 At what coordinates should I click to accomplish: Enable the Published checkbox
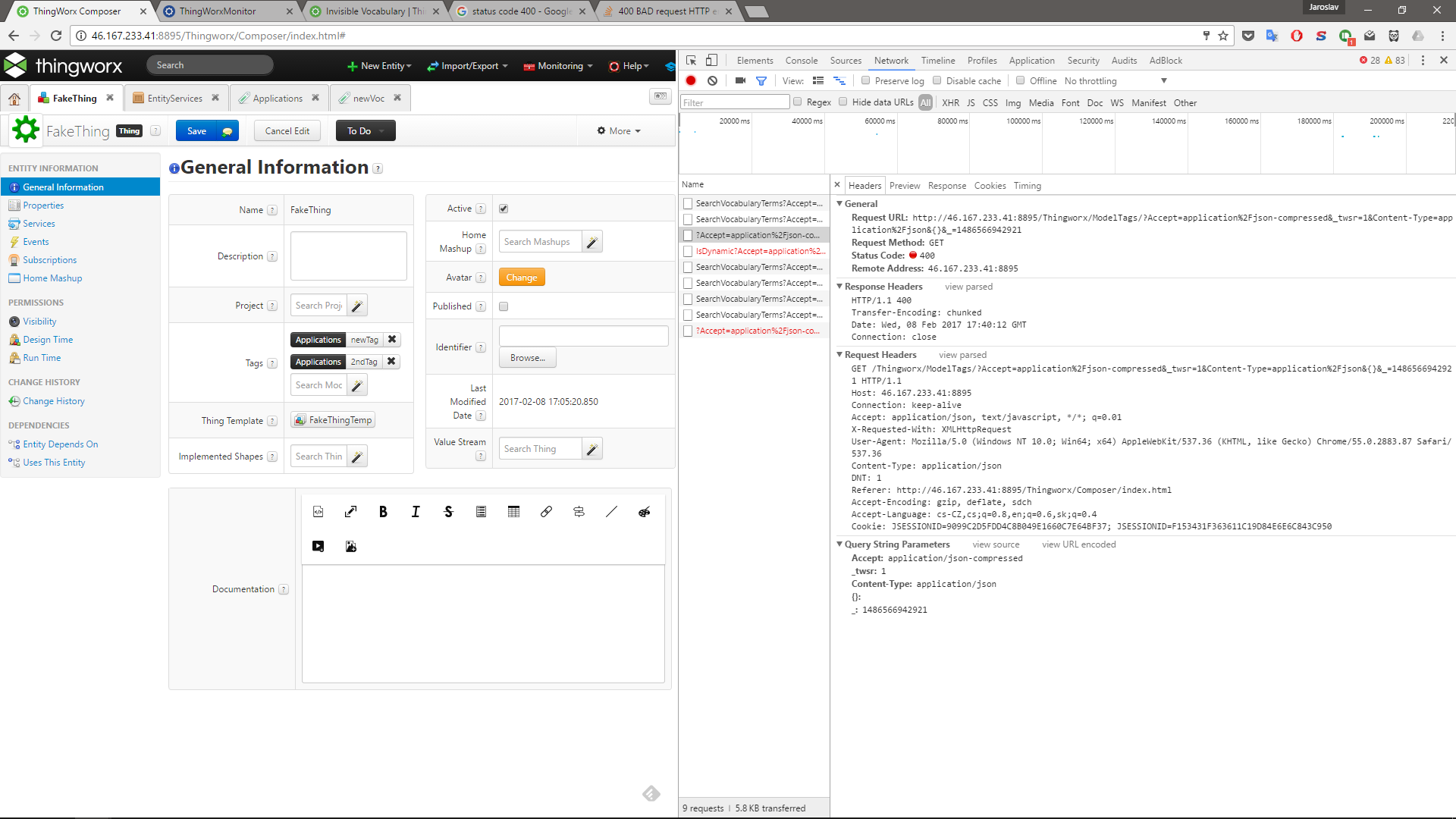504,306
